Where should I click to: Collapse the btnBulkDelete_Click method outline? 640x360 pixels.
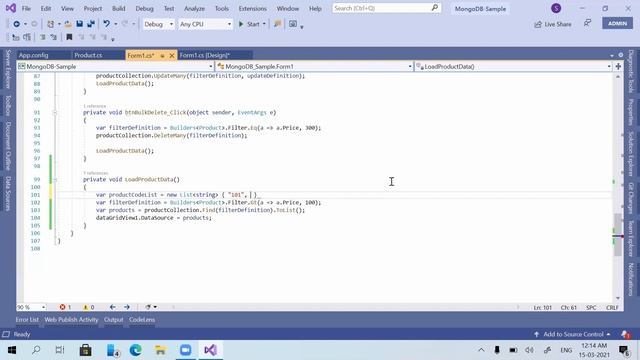(55, 113)
